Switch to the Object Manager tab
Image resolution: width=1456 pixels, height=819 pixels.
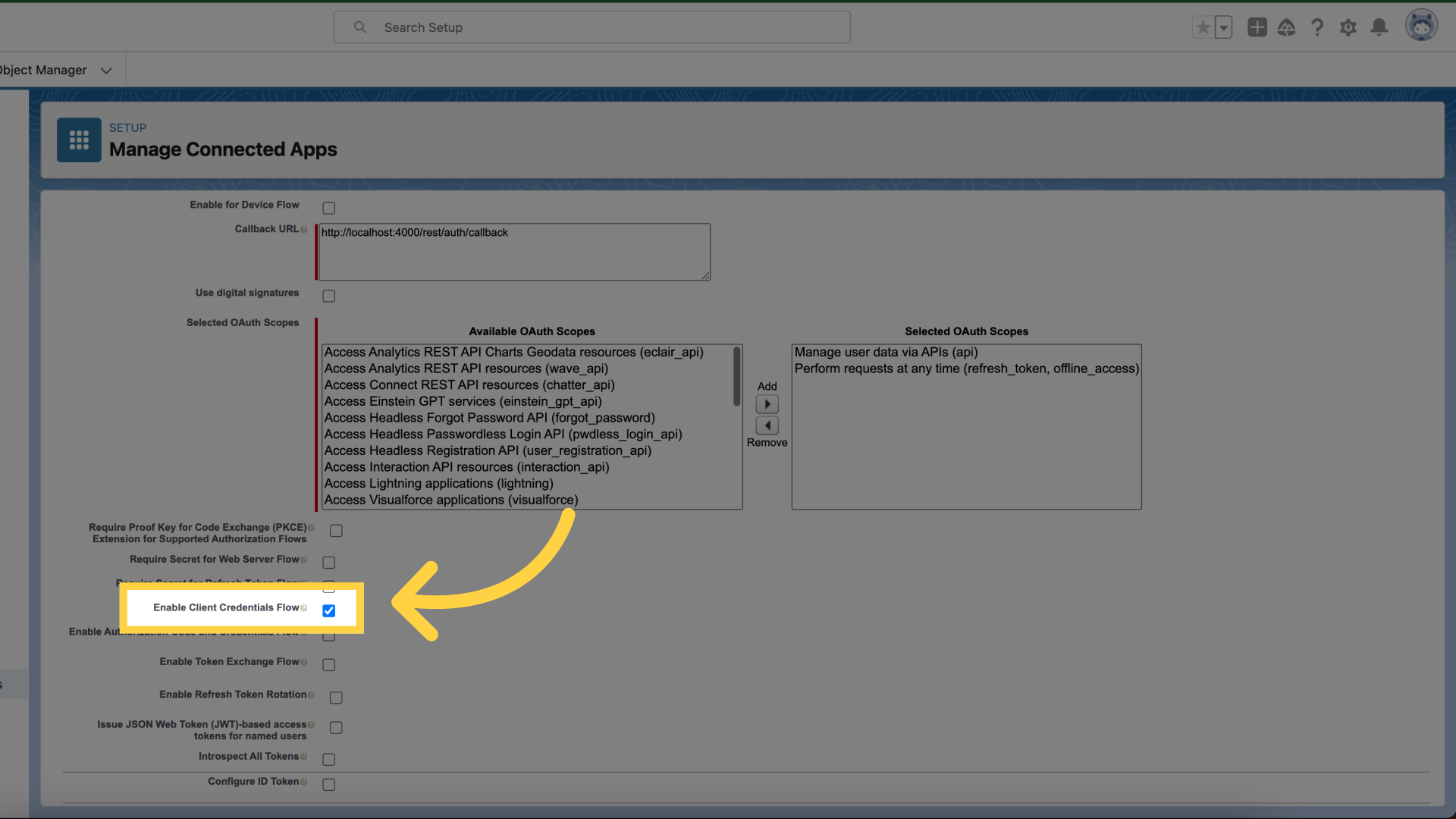tap(42, 70)
